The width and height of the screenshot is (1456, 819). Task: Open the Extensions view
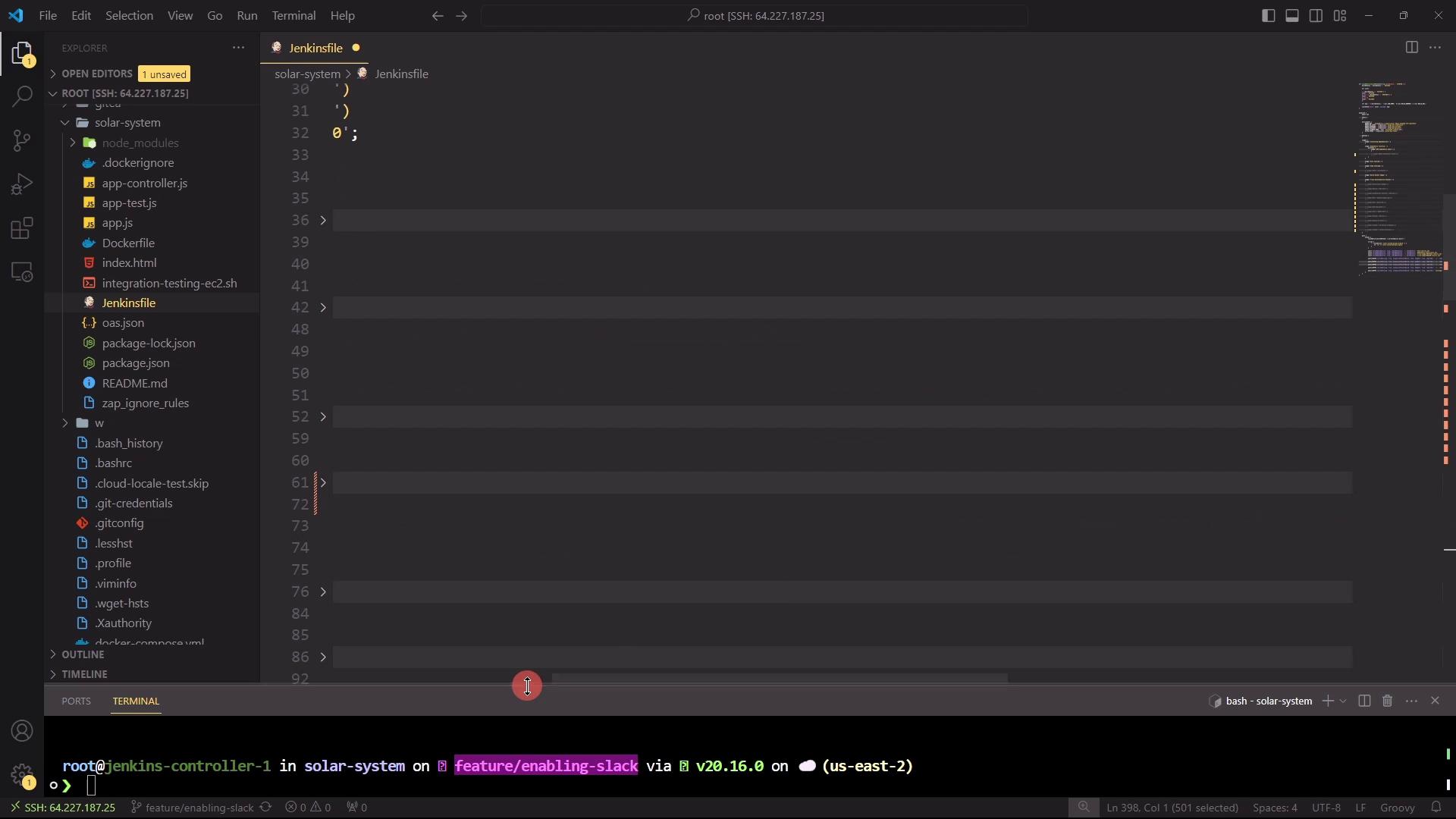point(22,228)
